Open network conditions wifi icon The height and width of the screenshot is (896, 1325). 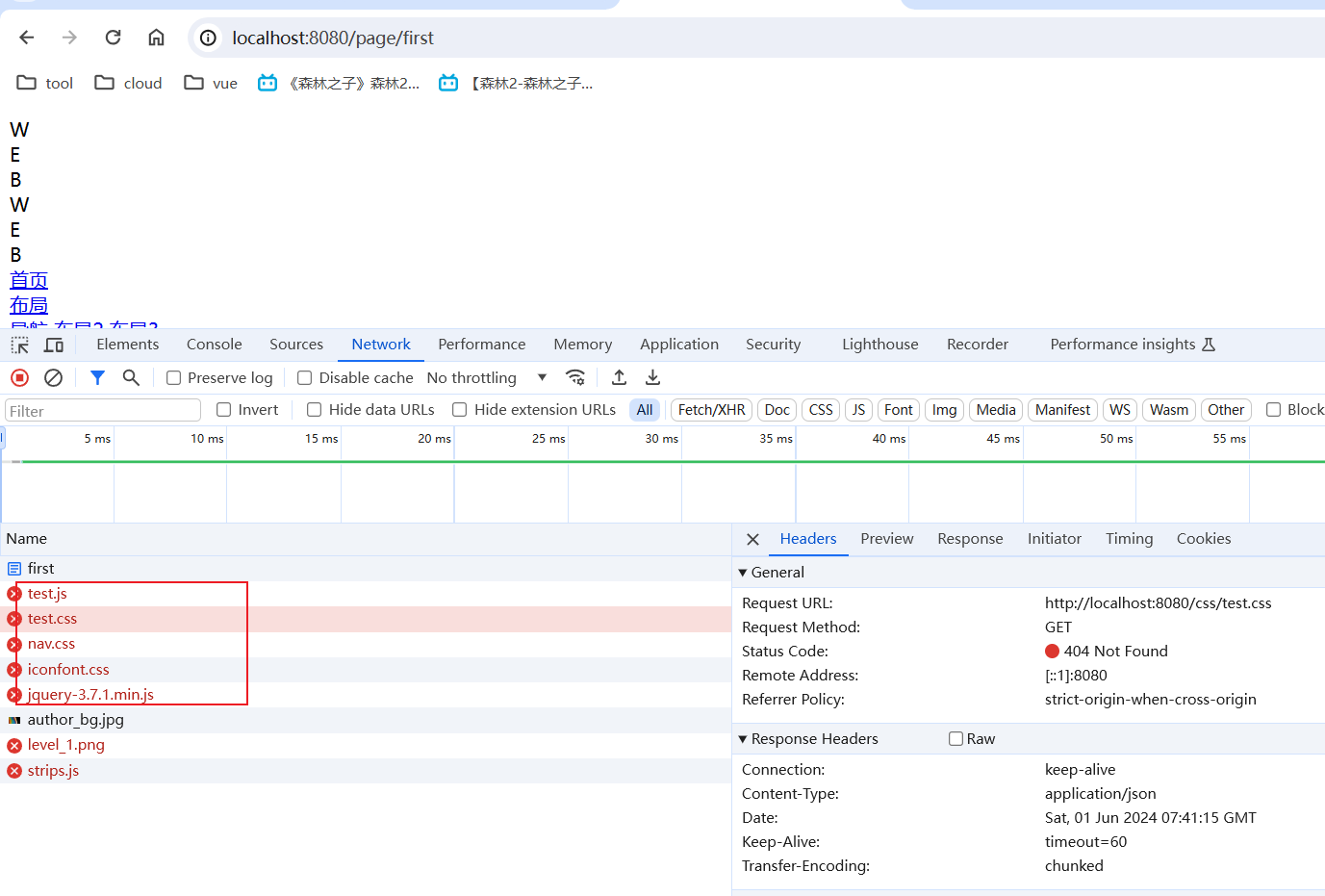(x=575, y=377)
